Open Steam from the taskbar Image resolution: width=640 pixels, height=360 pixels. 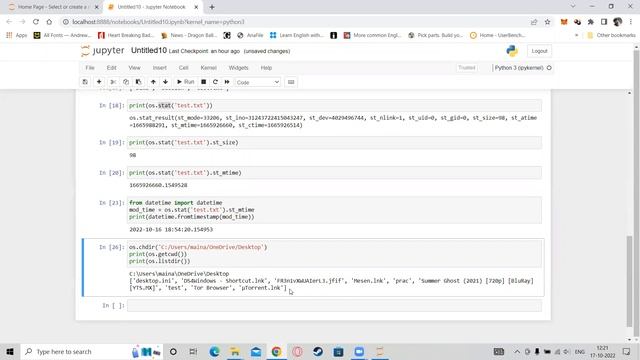coord(318,351)
